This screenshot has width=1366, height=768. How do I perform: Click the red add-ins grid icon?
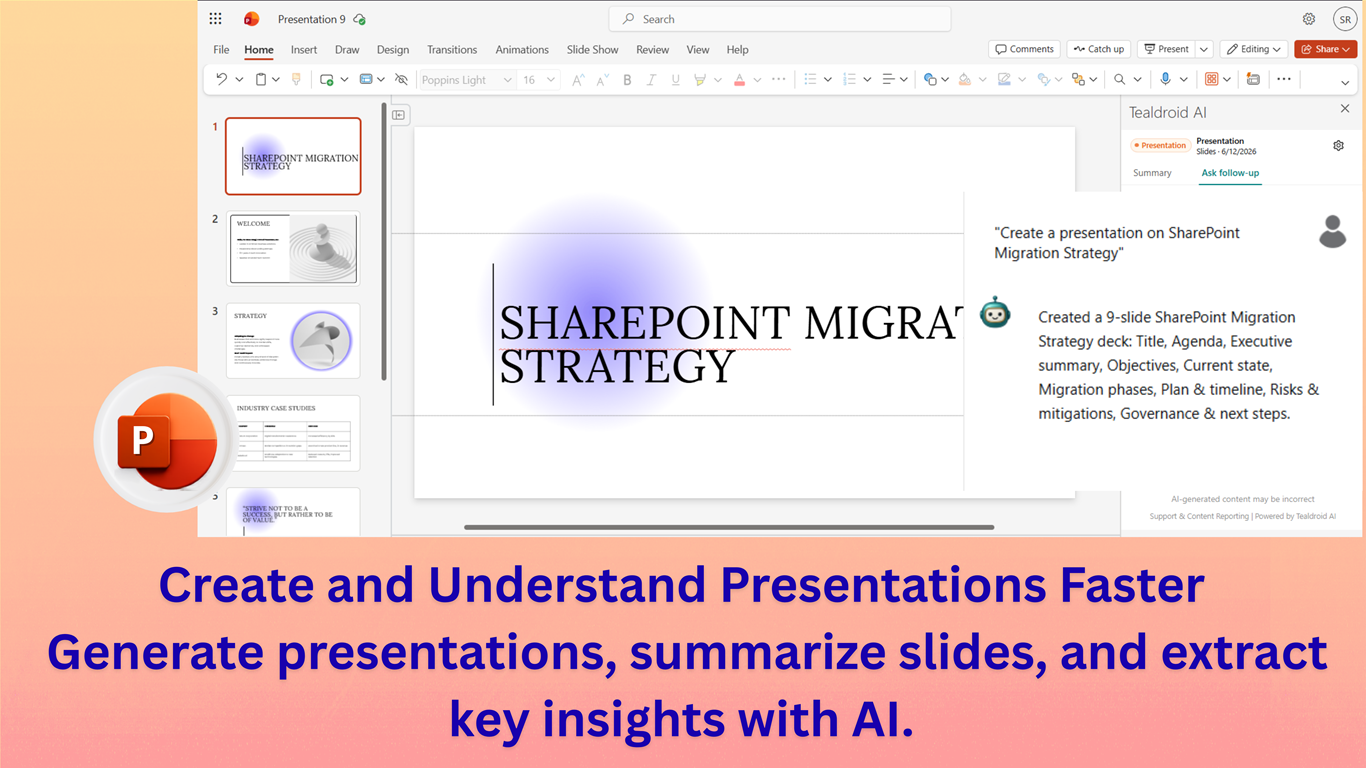1212,79
